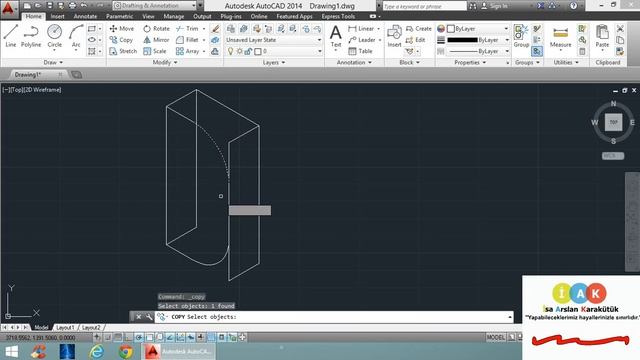Open Chrome from the taskbar
Screen dimensions: 640x360
pos(126,351)
